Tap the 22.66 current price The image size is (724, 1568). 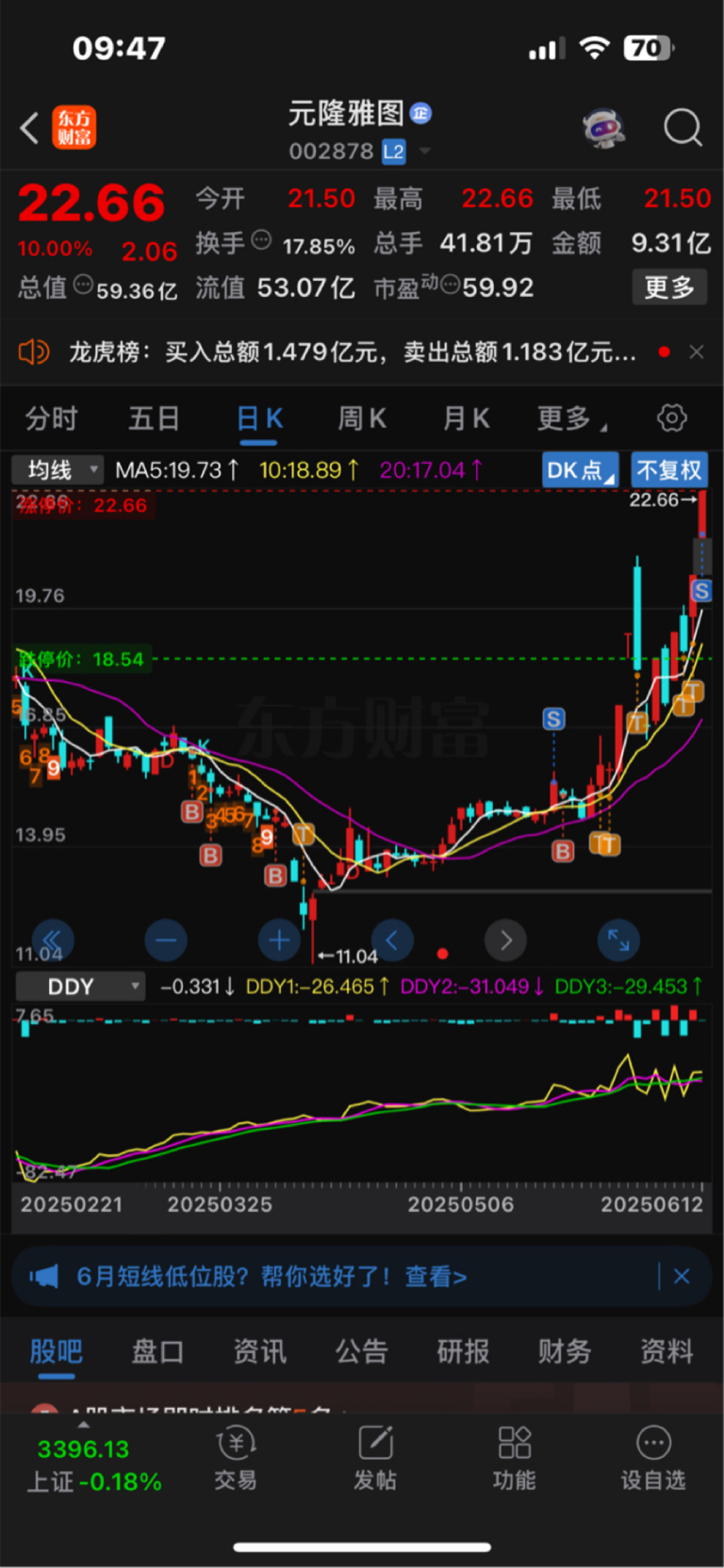[91, 203]
